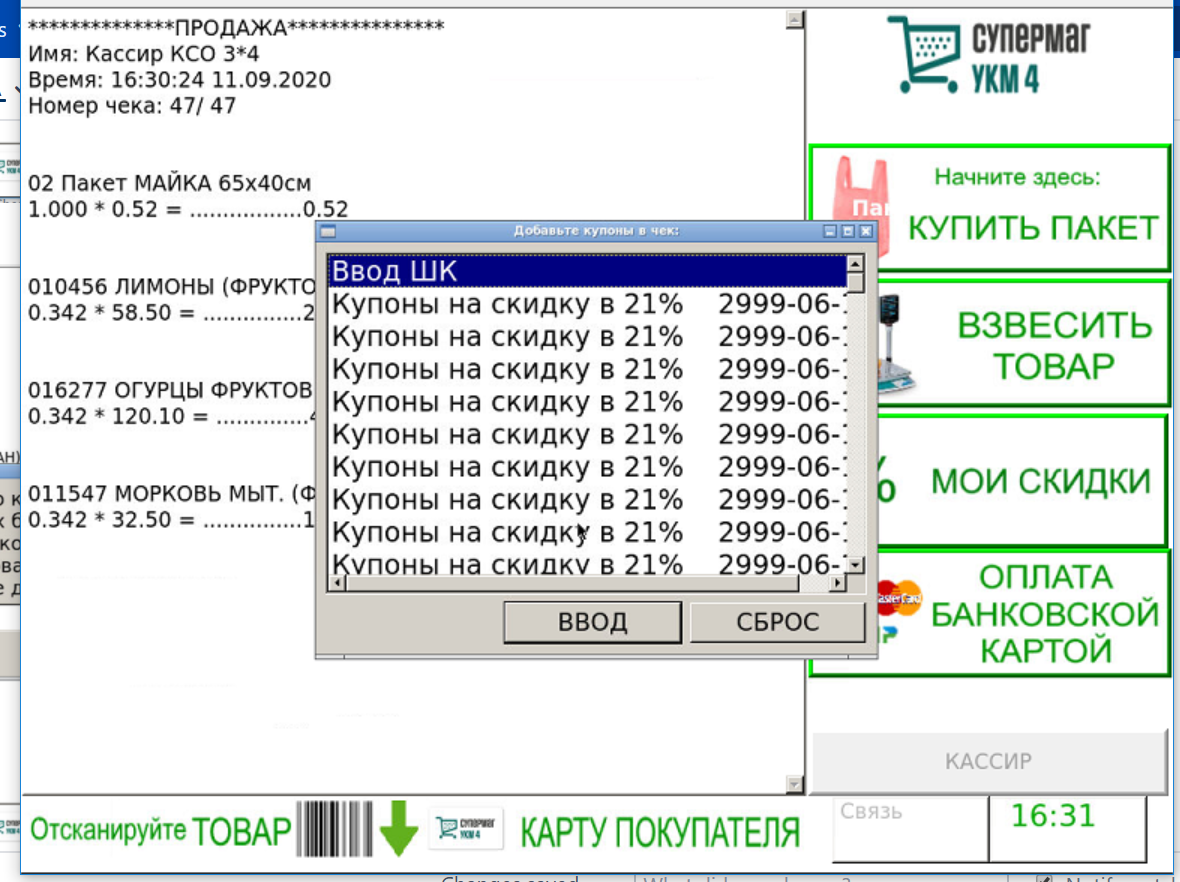Image resolution: width=1180 pixels, height=882 pixels.
Task: Click the green down arrow icon
Action: coord(398,830)
